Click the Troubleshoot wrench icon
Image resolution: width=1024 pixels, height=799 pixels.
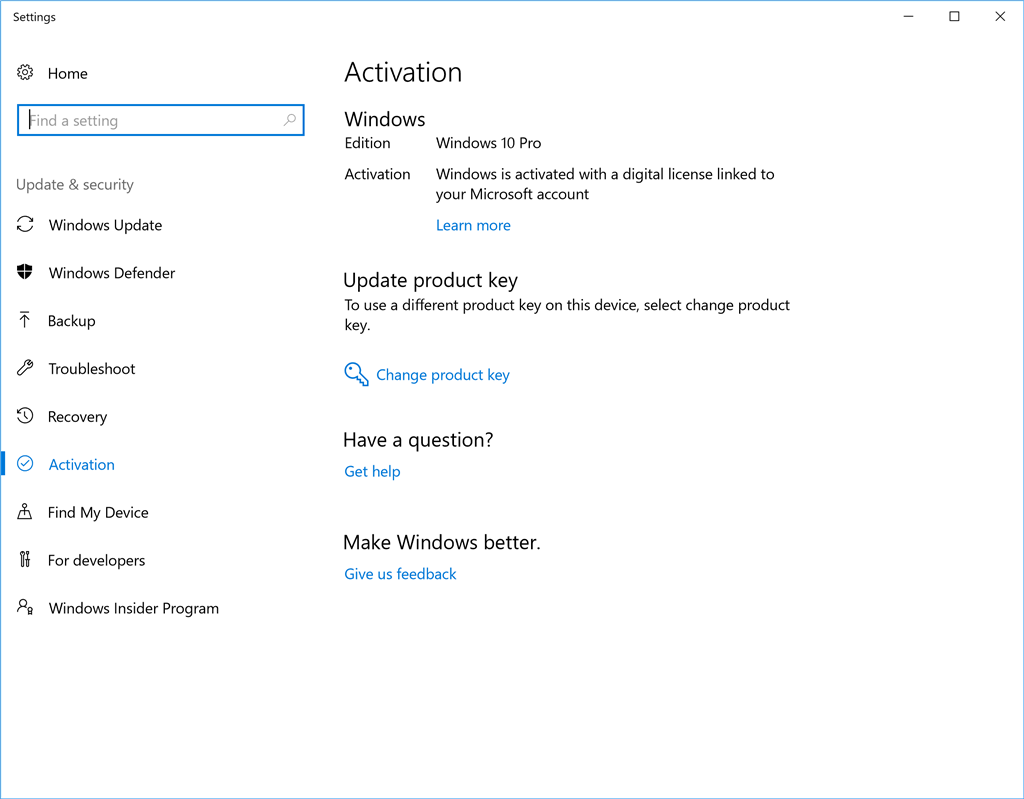coord(25,368)
